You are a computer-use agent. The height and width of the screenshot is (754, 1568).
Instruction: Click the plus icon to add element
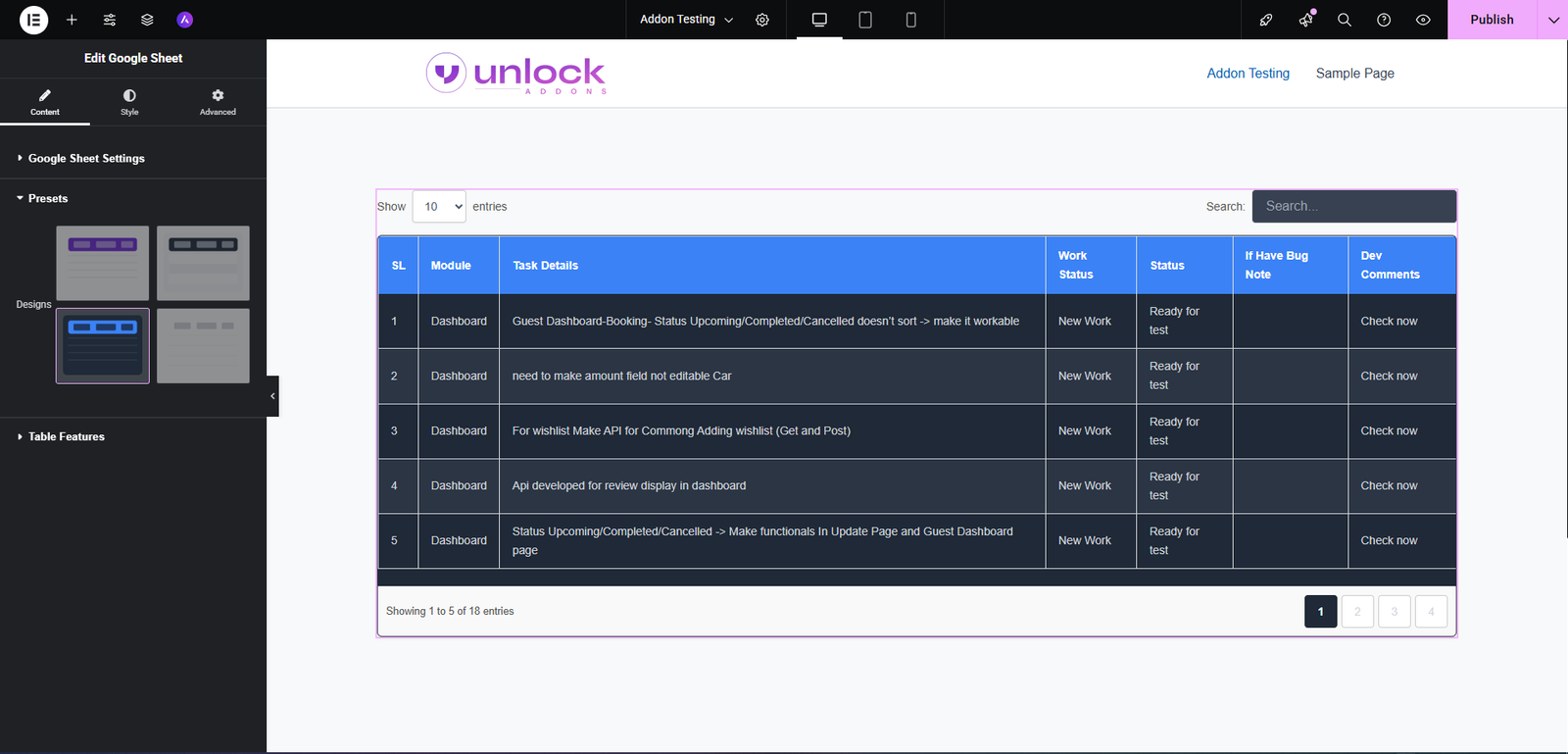pyautogui.click(x=72, y=20)
